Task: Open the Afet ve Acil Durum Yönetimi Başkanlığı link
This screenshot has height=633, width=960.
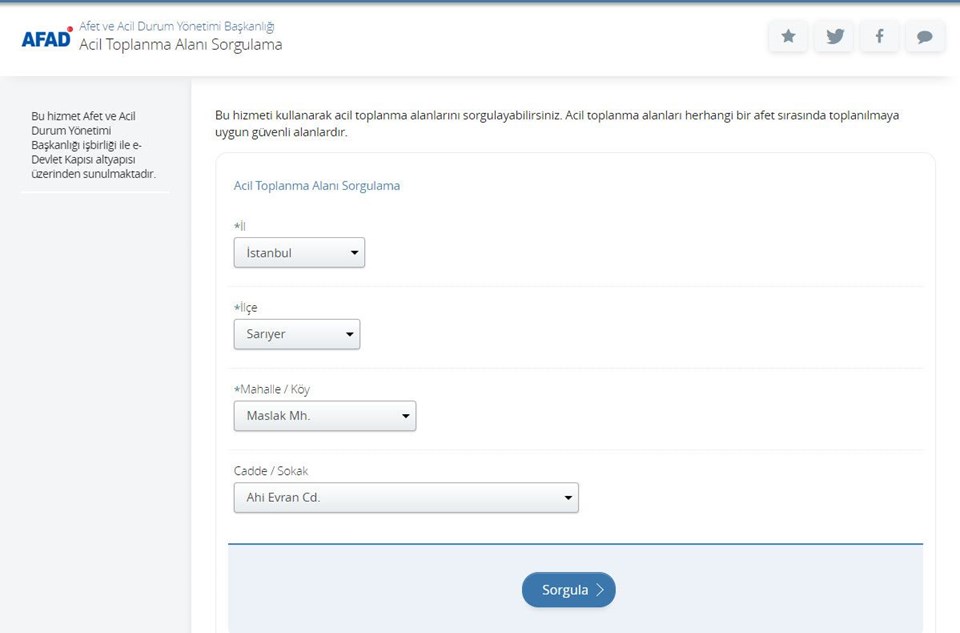Action: [x=176, y=26]
